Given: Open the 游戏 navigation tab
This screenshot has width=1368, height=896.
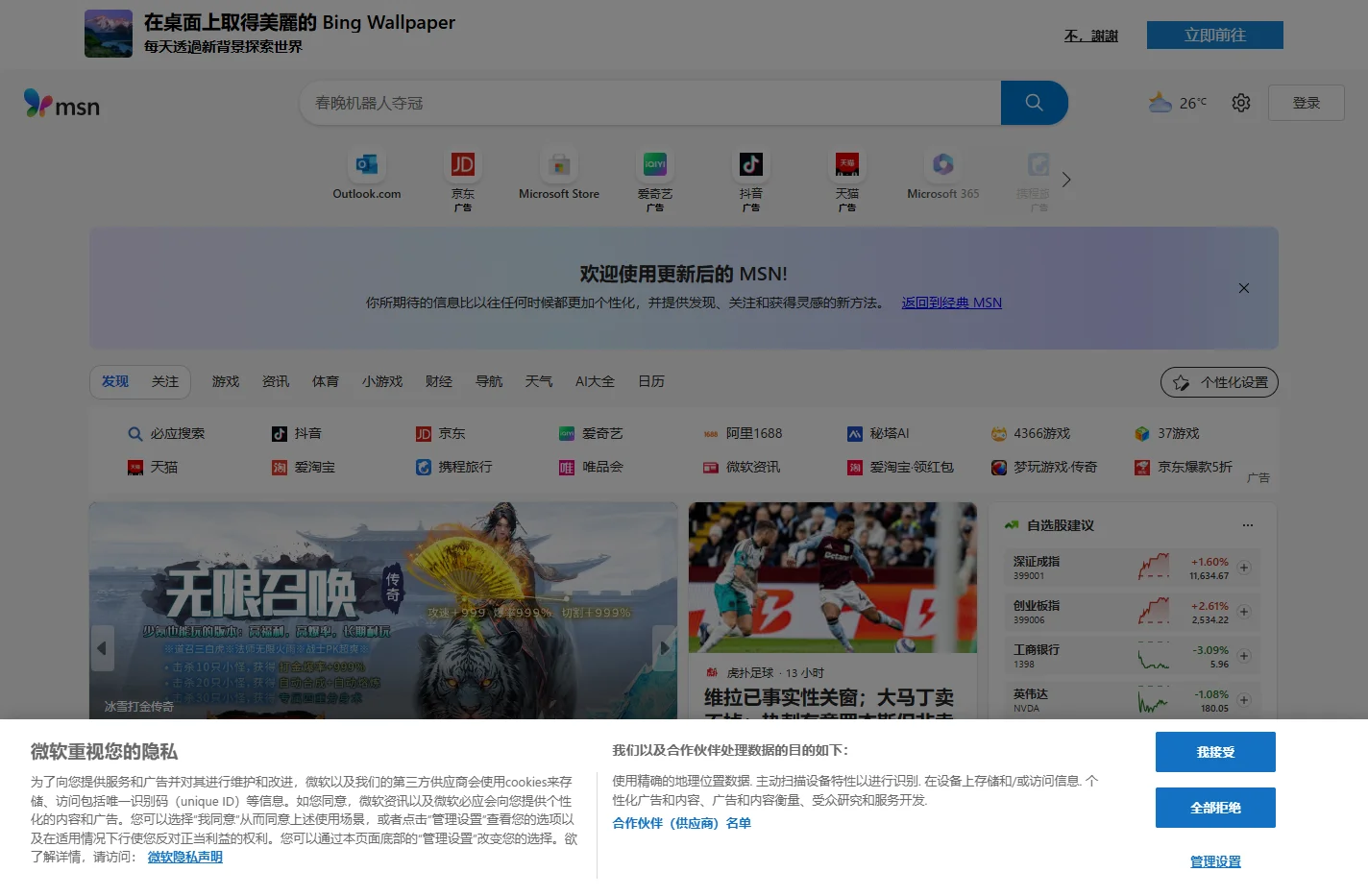Looking at the screenshot, I should point(226,381).
